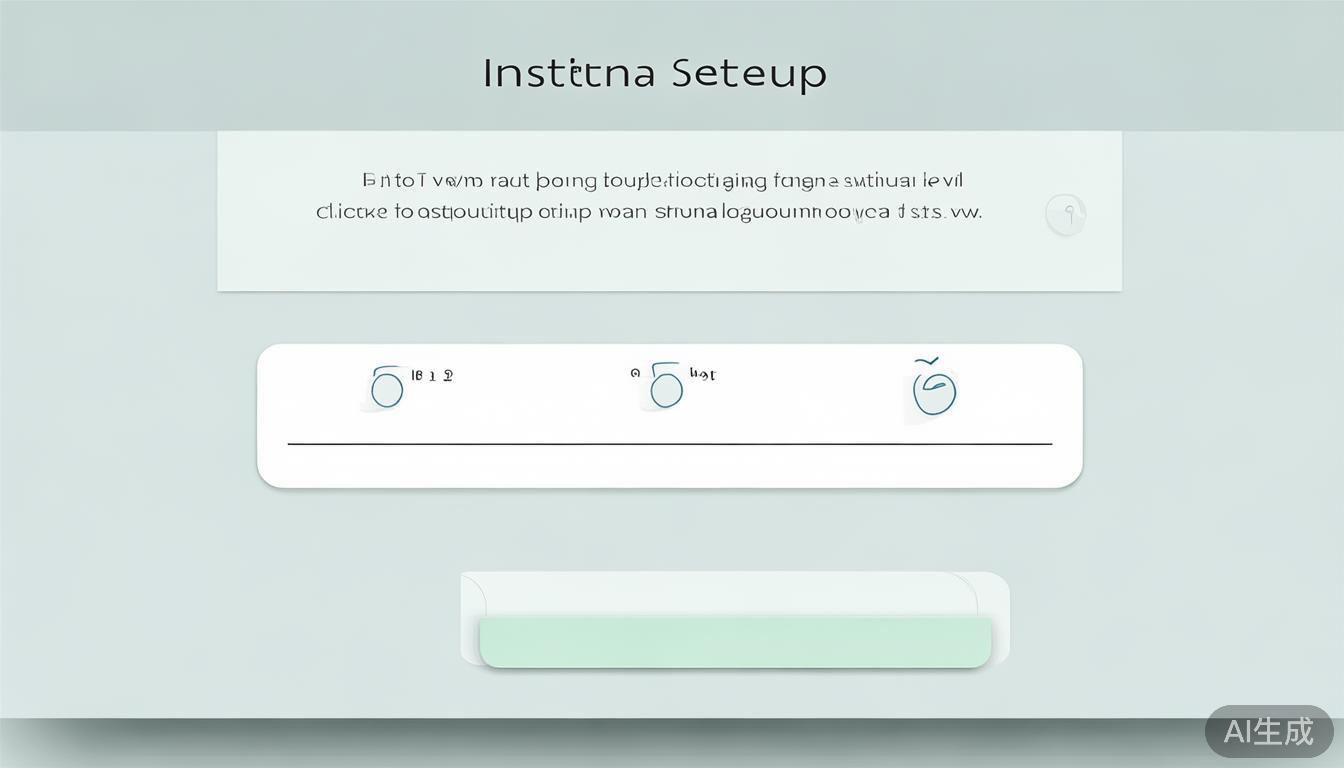Click the "AI生成" badge in the corner

1268,731
